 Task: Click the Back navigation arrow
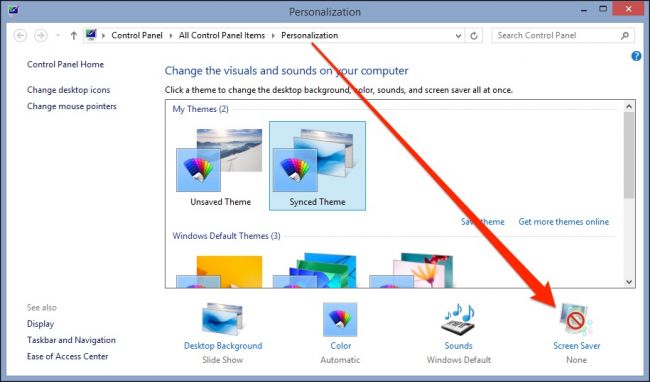[20, 36]
